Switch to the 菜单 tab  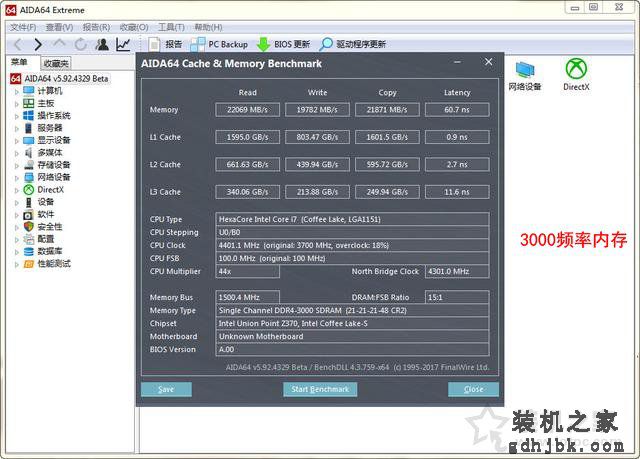[x=19, y=62]
